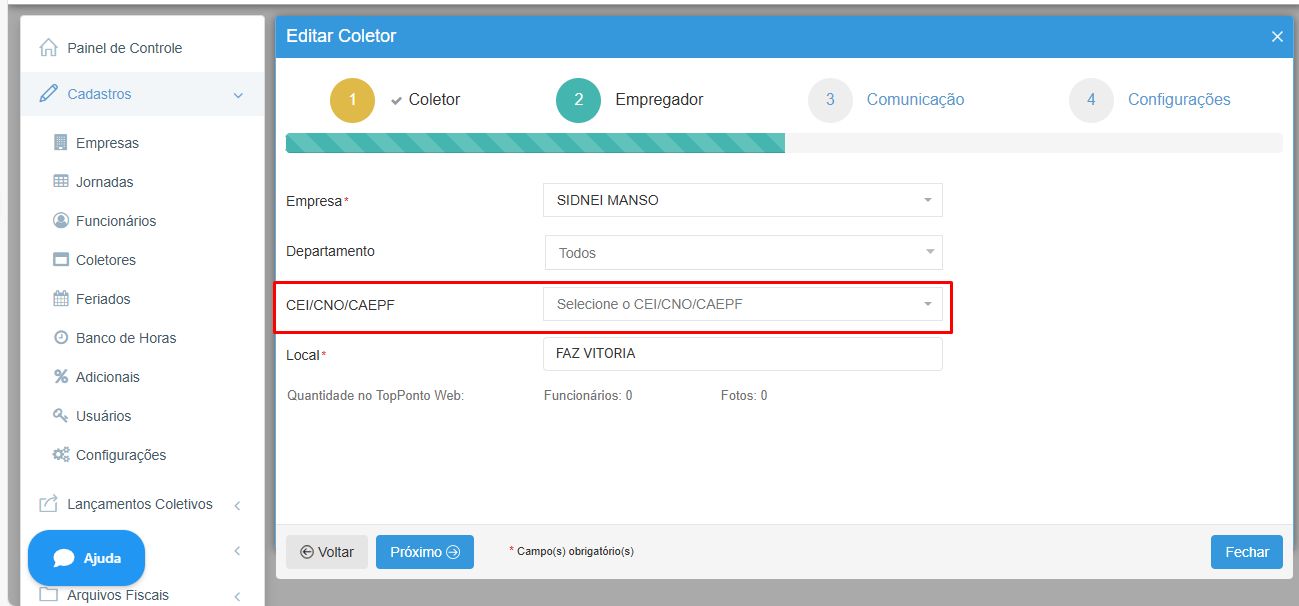Click the Feriados calendar icon
Image resolution: width=1299 pixels, height=606 pixels.
pyautogui.click(x=60, y=299)
